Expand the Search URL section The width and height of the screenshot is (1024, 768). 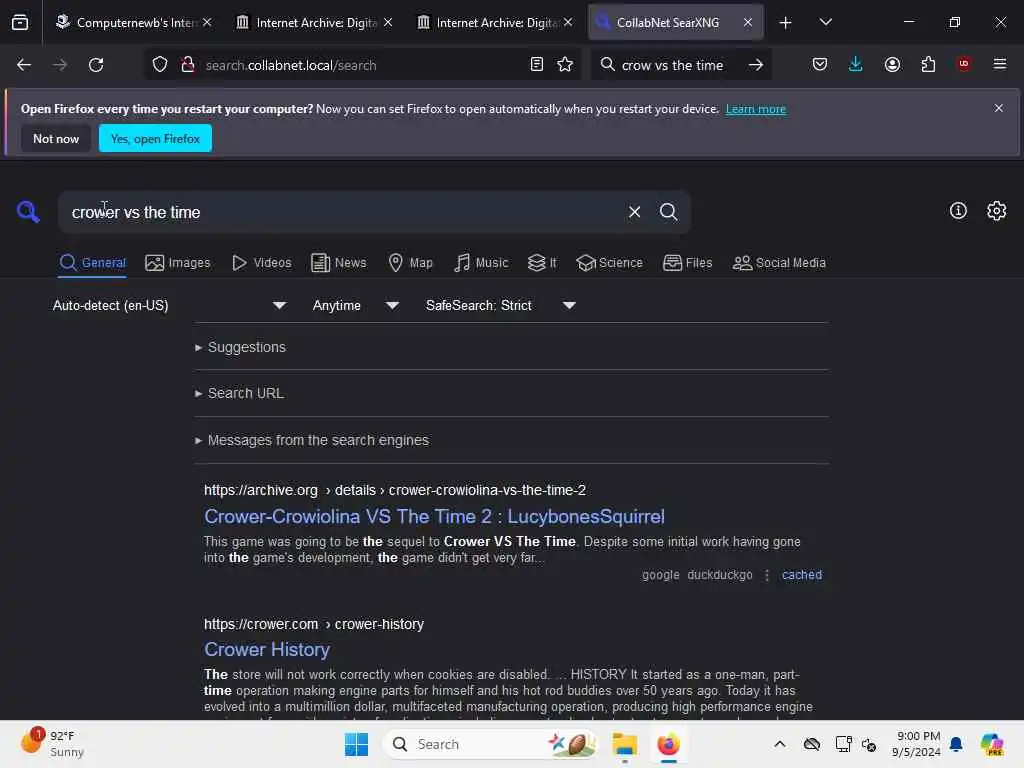[x=240, y=393]
